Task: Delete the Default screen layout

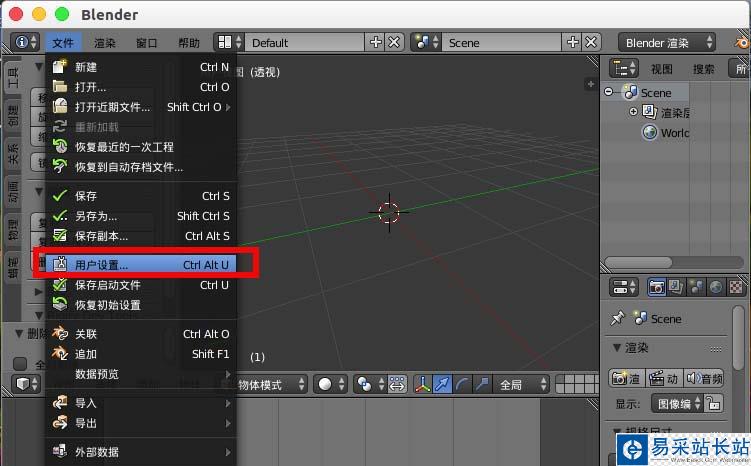Action: (x=394, y=42)
